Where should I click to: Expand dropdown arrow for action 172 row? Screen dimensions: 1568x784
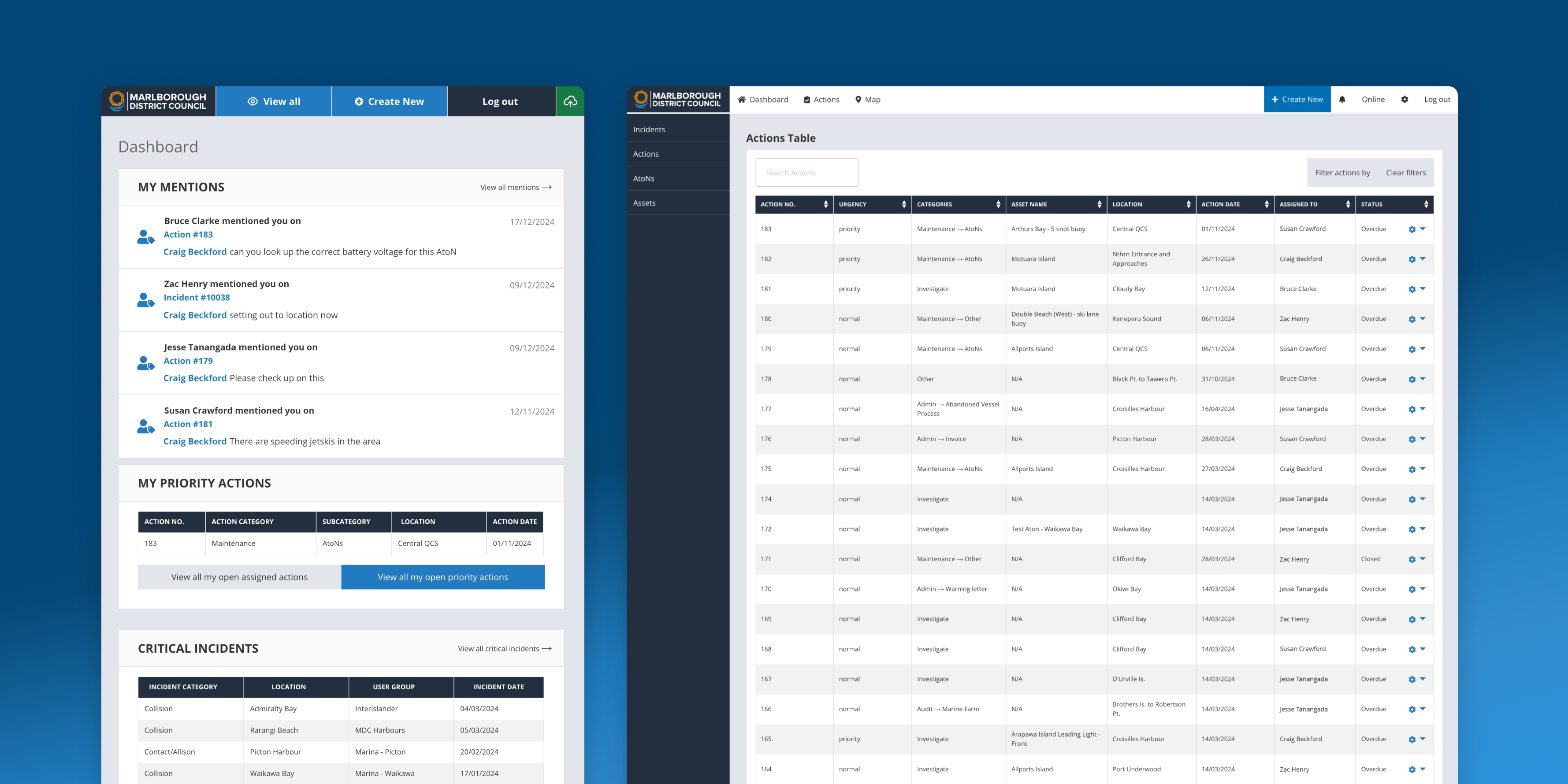pyautogui.click(x=1423, y=529)
